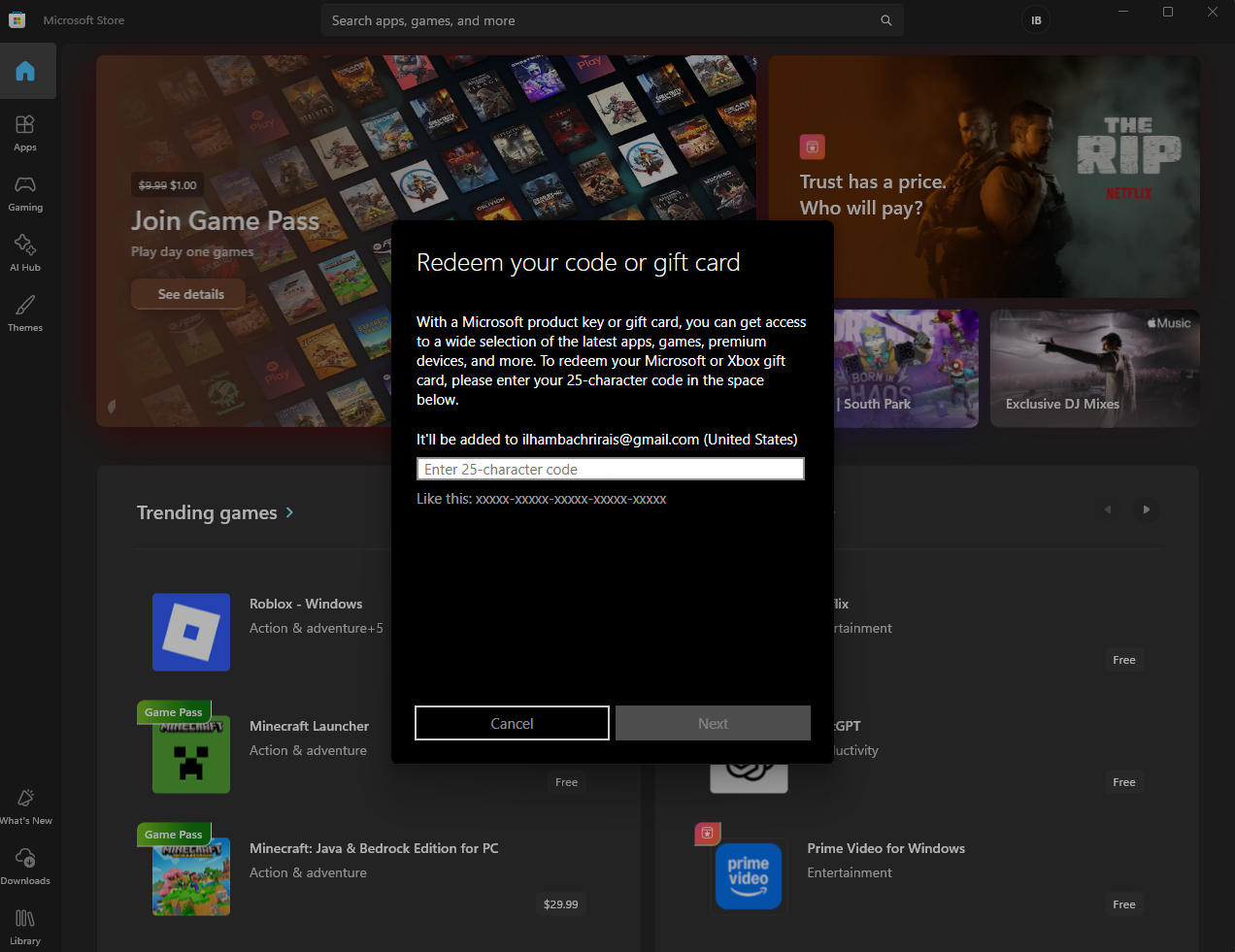This screenshot has height=952, width=1235.
Task: Click the Join Game Pass heading
Action: (225, 221)
